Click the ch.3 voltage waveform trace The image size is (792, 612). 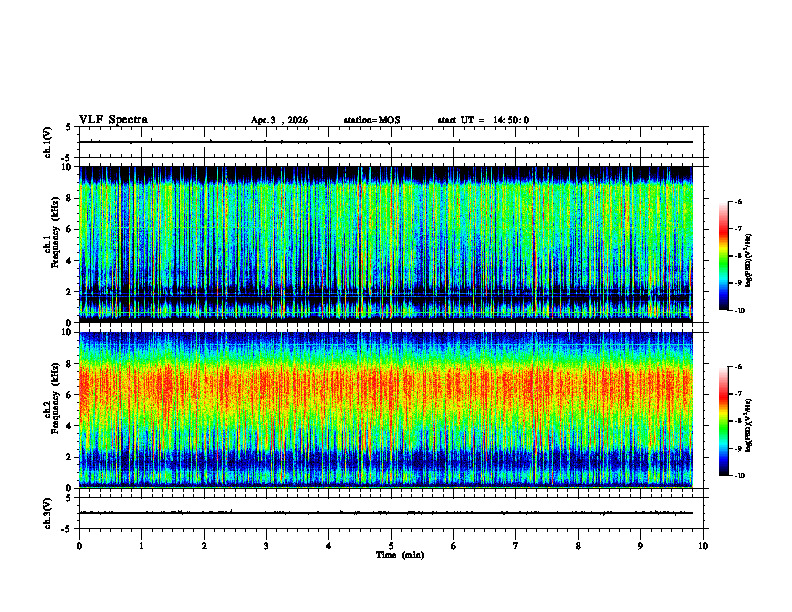tap(386, 513)
